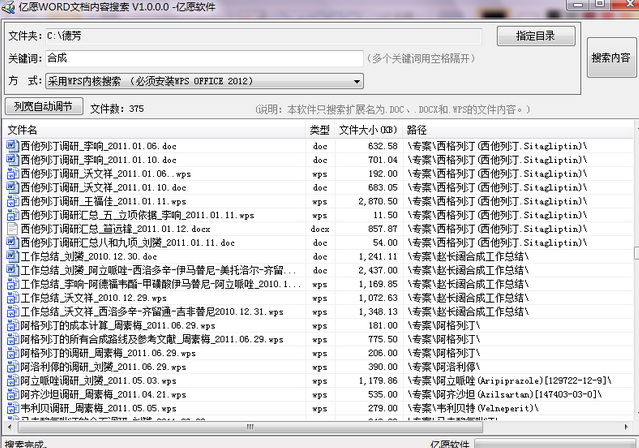This screenshot has height=448, width=639.
Task: Click type cell docx
Action: 320,229
